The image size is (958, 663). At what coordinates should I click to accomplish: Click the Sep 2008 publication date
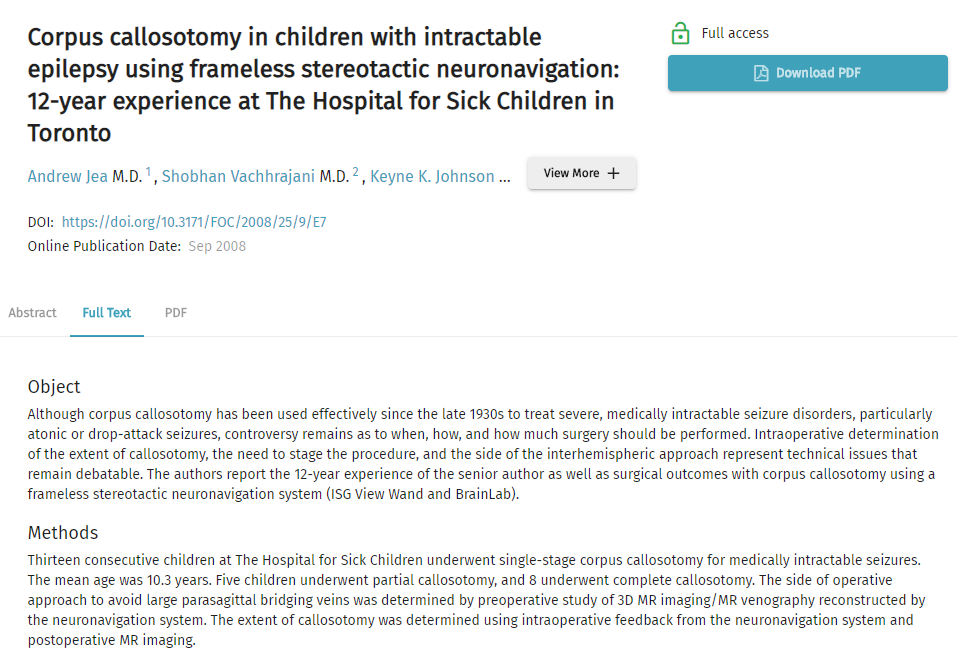pos(217,246)
